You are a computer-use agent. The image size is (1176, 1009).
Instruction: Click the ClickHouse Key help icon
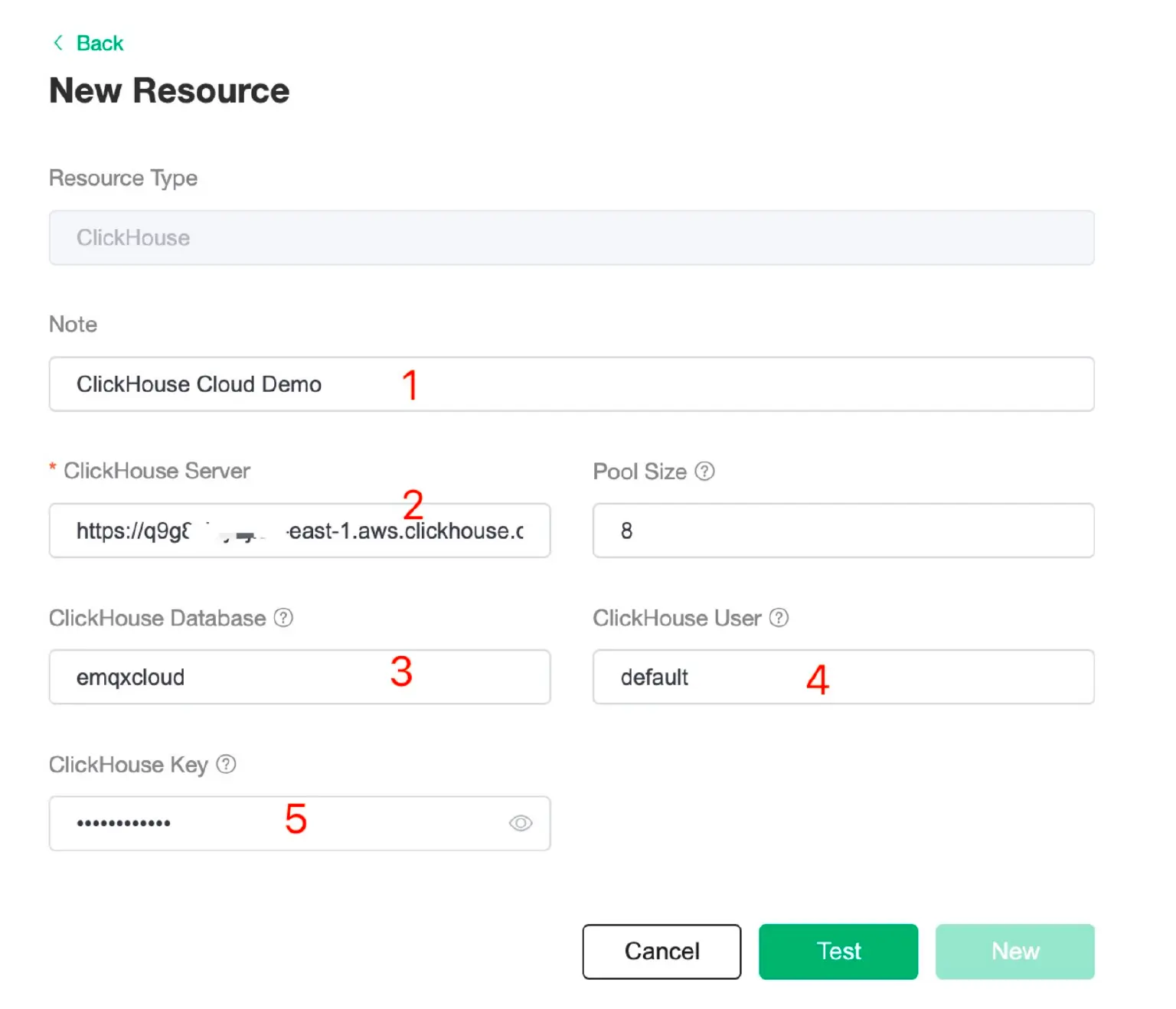pyautogui.click(x=225, y=764)
